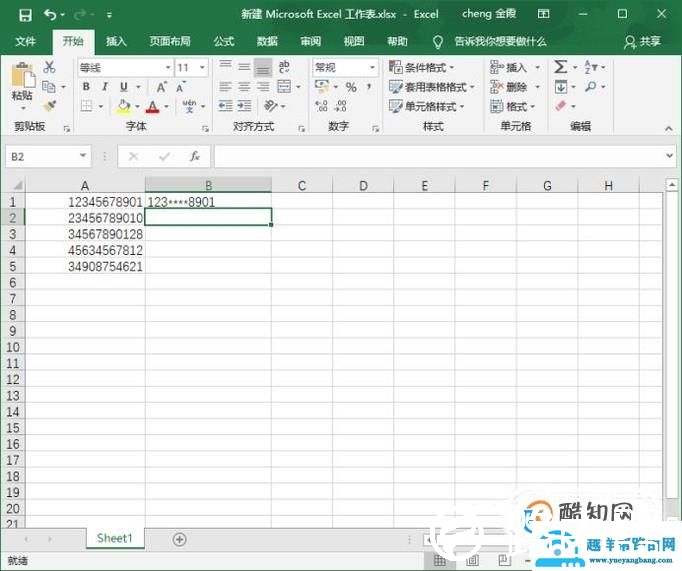The height and width of the screenshot is (571, 682).
Task: Open the font name dropdown
Action: tap(167, 67)
